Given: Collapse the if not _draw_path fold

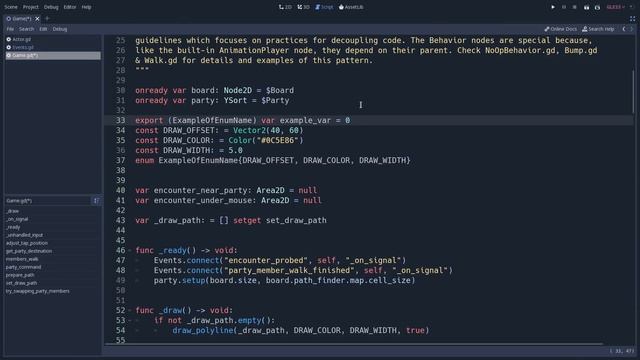Looking at the screenshot, I should [130, 320].
